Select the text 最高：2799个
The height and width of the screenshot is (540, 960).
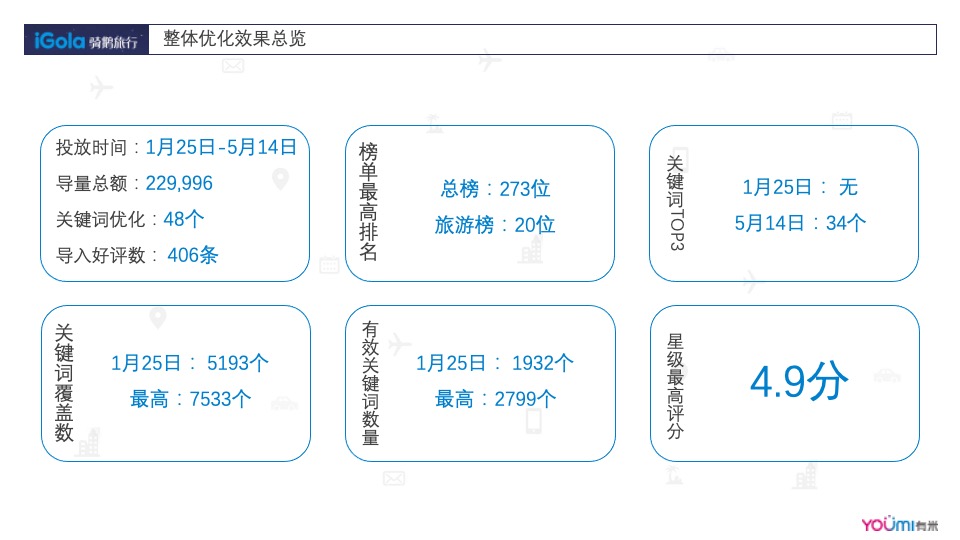[495, 399]
